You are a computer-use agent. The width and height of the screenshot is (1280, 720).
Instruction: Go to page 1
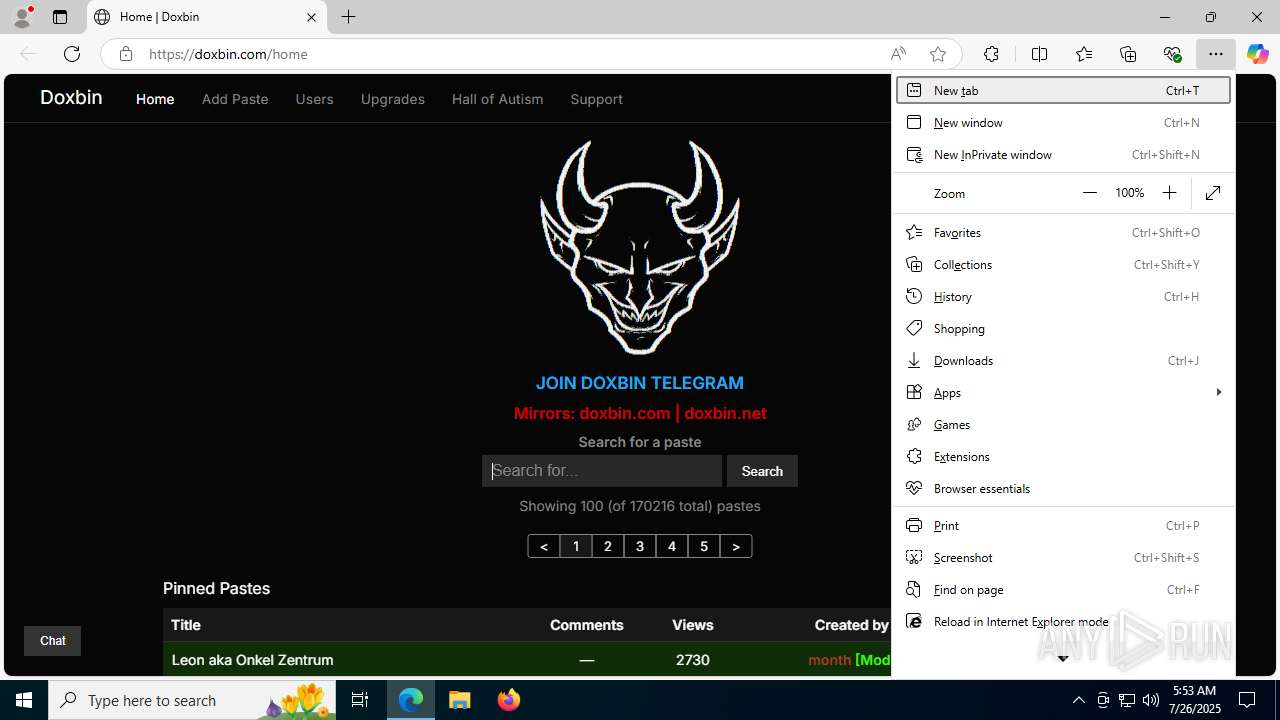(x=576, y=546)
